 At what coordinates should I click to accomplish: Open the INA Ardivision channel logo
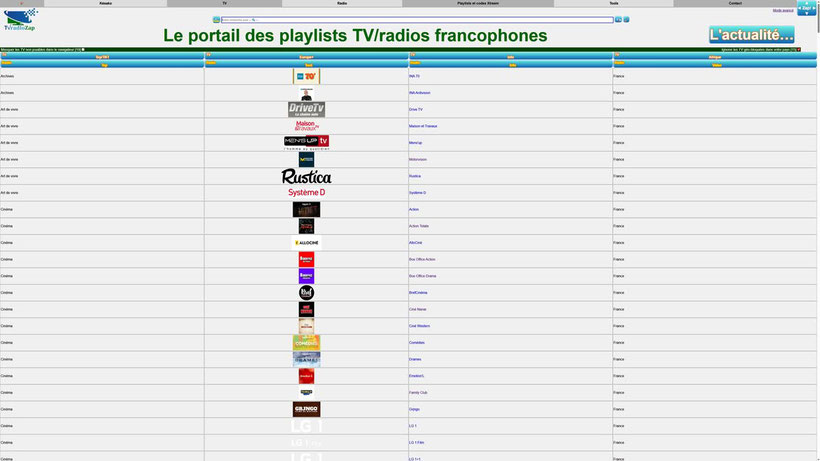(306, 93)
